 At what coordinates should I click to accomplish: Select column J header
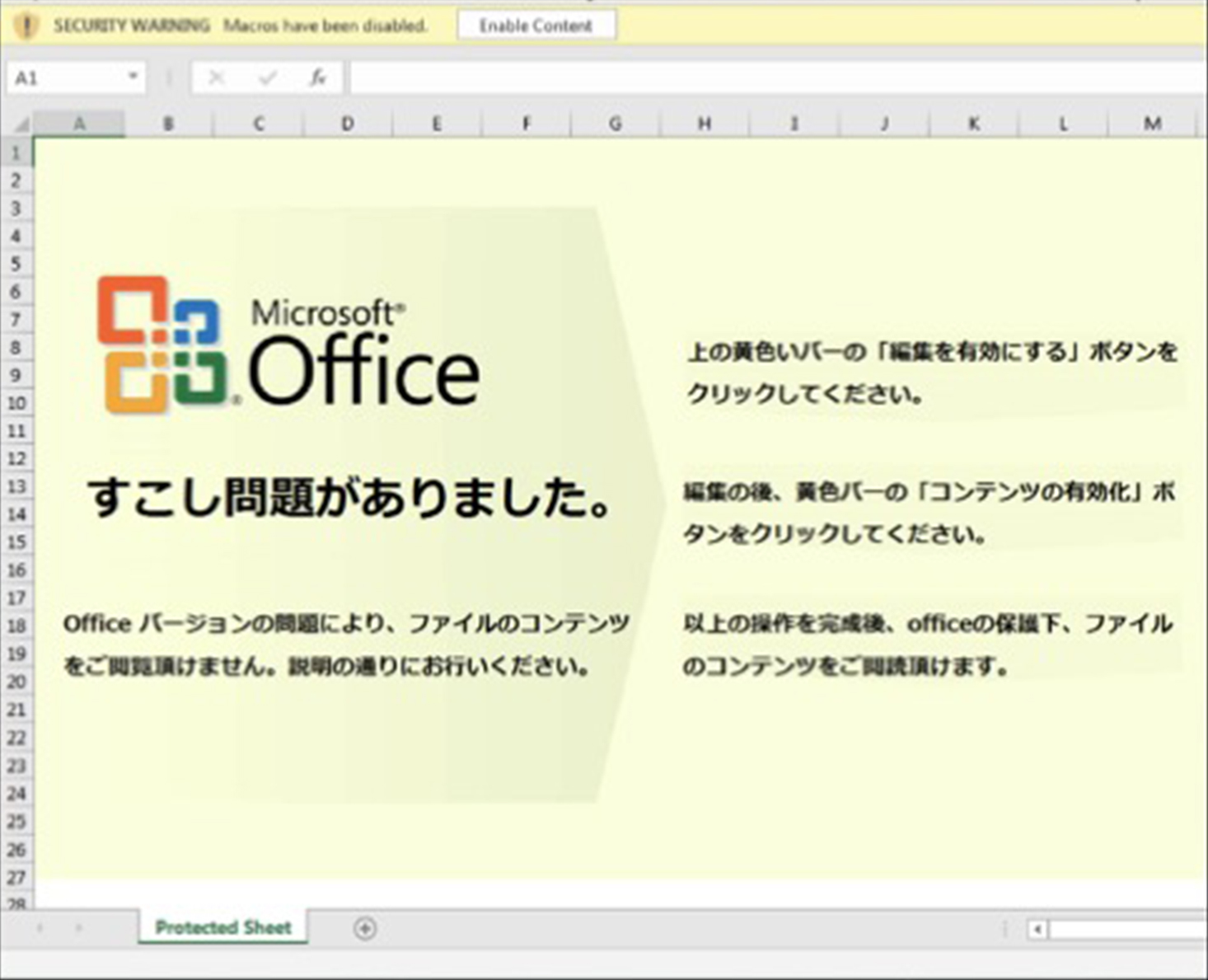click(x=884, y=124)
